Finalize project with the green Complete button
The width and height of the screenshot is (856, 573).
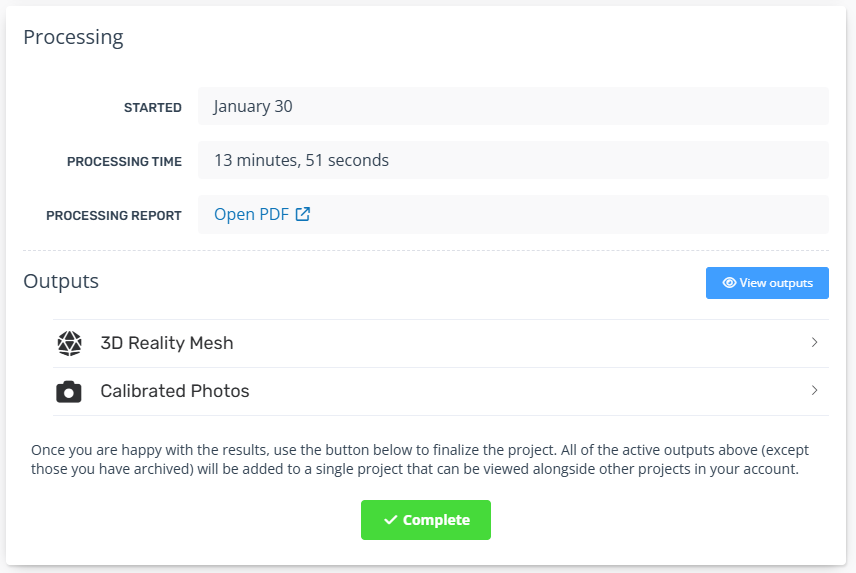[426, 520]
